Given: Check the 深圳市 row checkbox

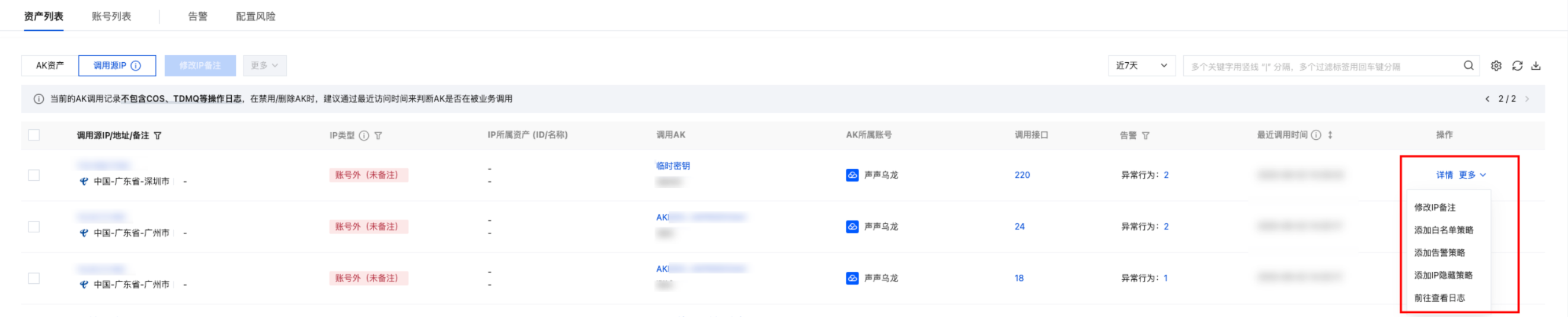Looking at the screenshot, I should pos(34,175).
